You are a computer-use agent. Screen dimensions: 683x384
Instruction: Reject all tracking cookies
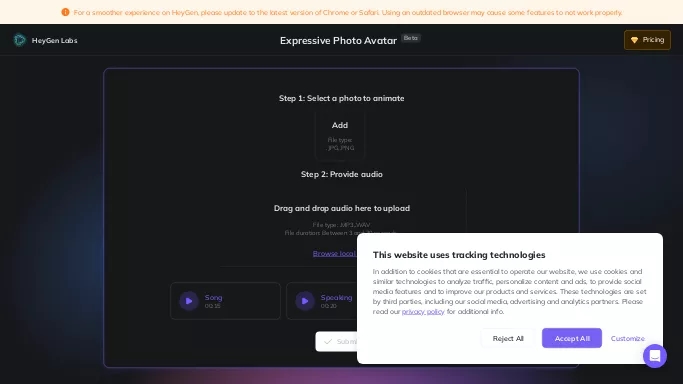click(x=508, y=338)
